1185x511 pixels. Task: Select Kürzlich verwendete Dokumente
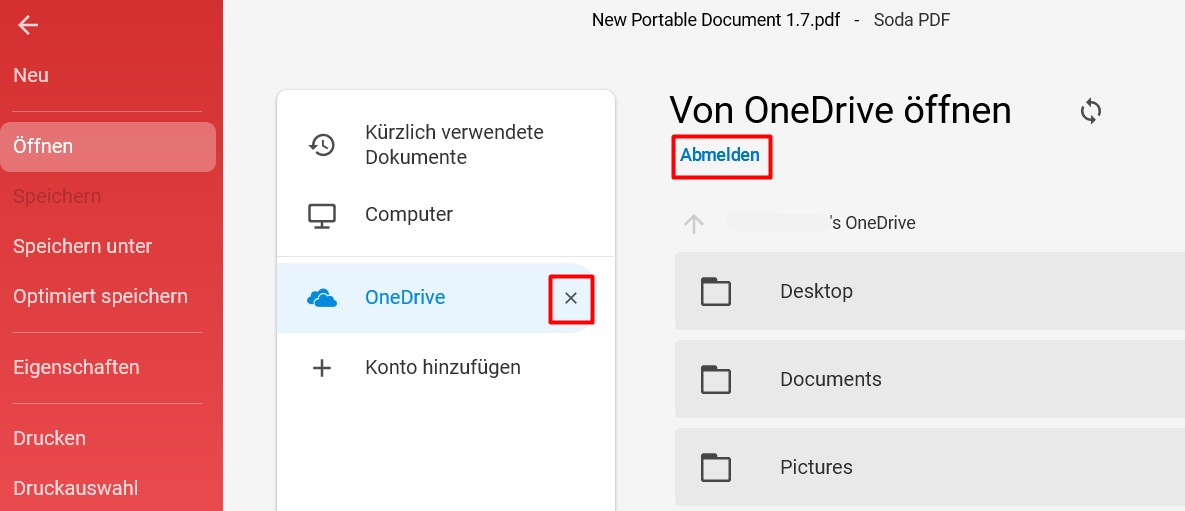[x=454, y=144]
